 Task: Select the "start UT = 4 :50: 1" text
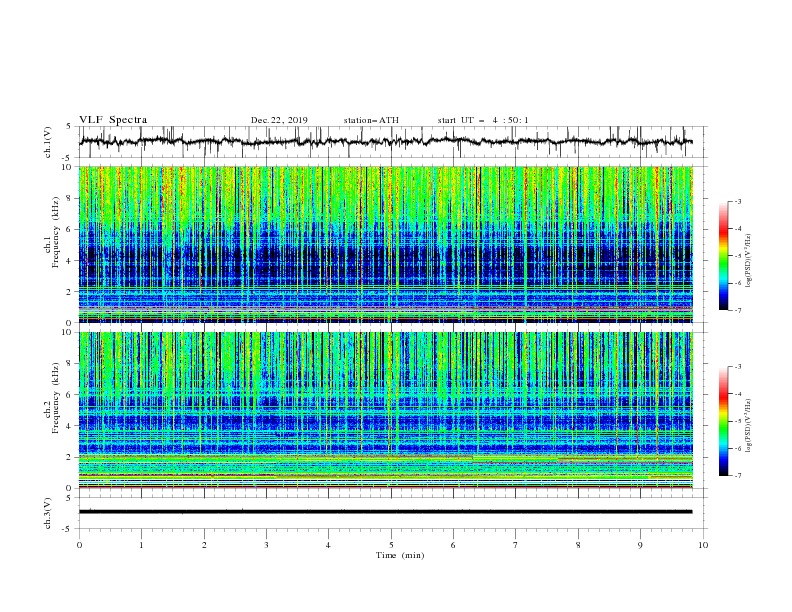click(x=482, y=120)
